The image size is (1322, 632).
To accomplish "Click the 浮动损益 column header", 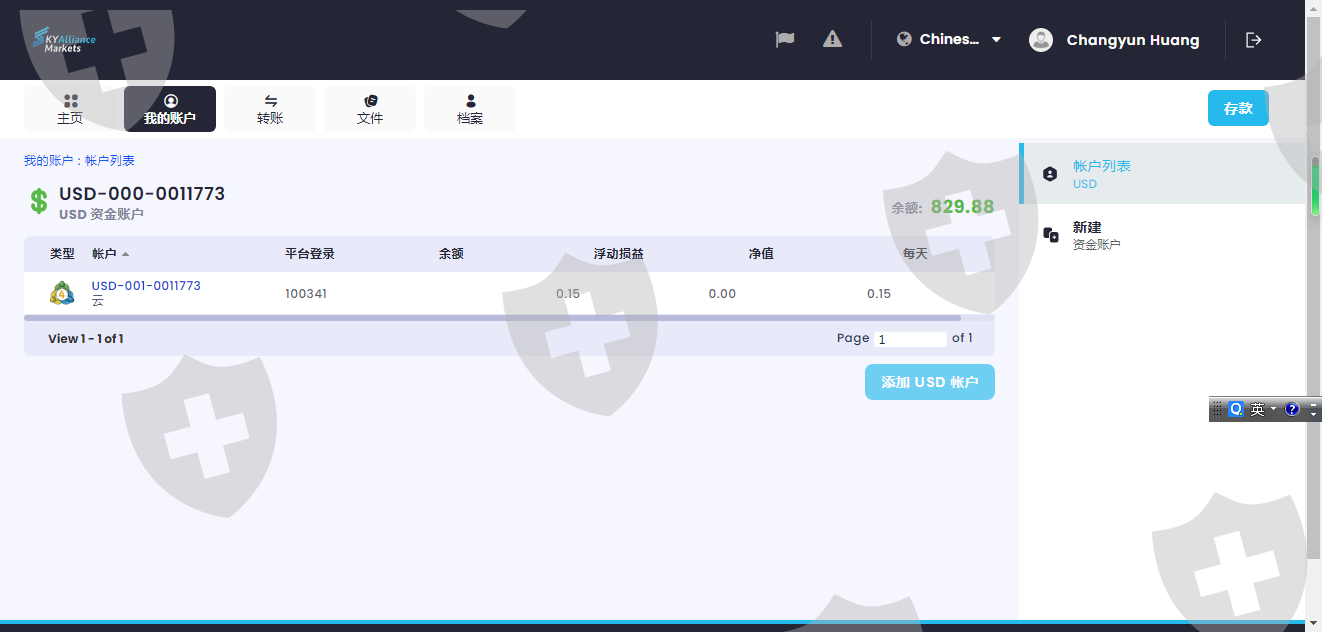I will click(619, 254).
